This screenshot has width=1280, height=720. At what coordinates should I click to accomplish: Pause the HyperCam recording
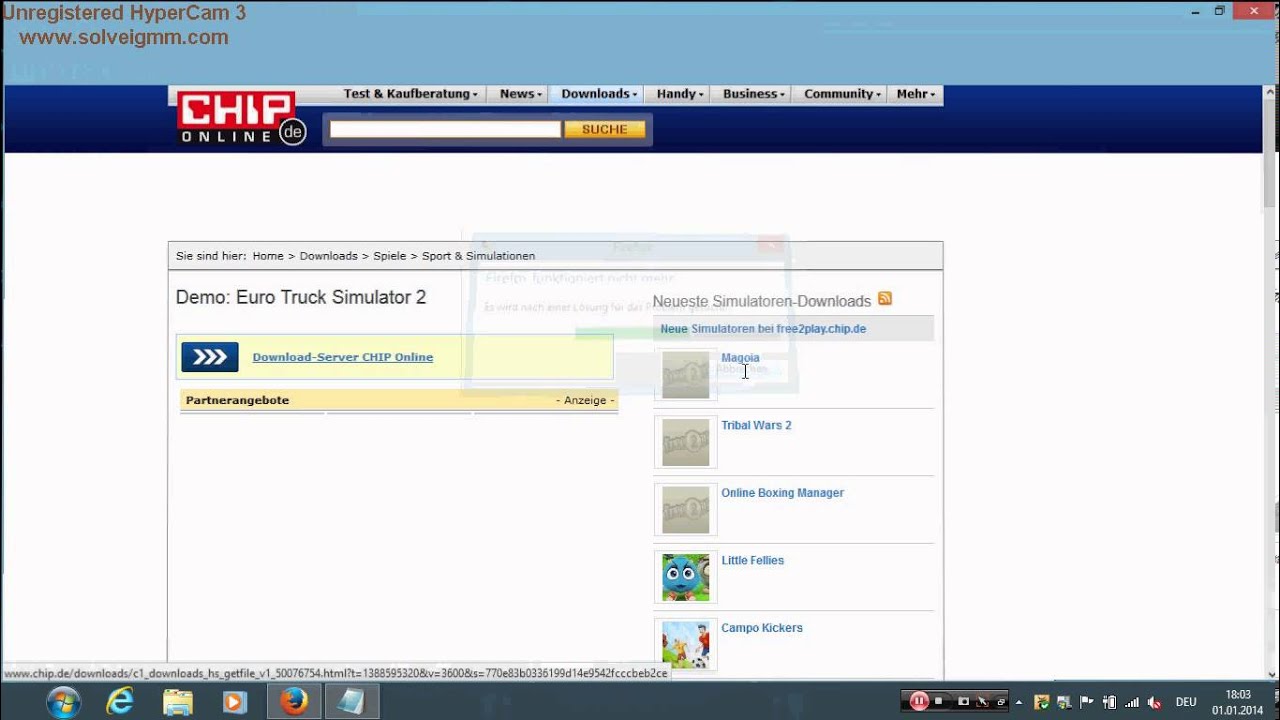(918, 702)
